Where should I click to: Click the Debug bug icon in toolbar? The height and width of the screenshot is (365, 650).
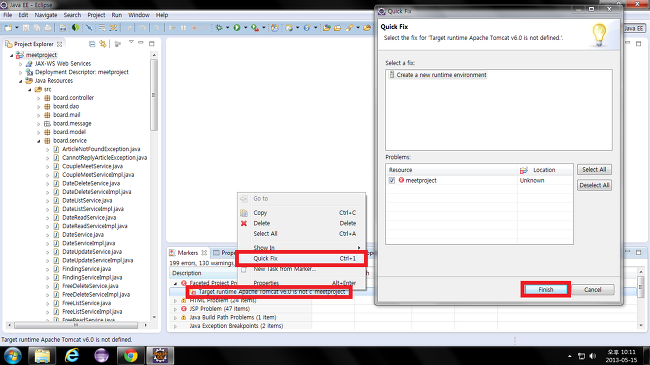219,28
